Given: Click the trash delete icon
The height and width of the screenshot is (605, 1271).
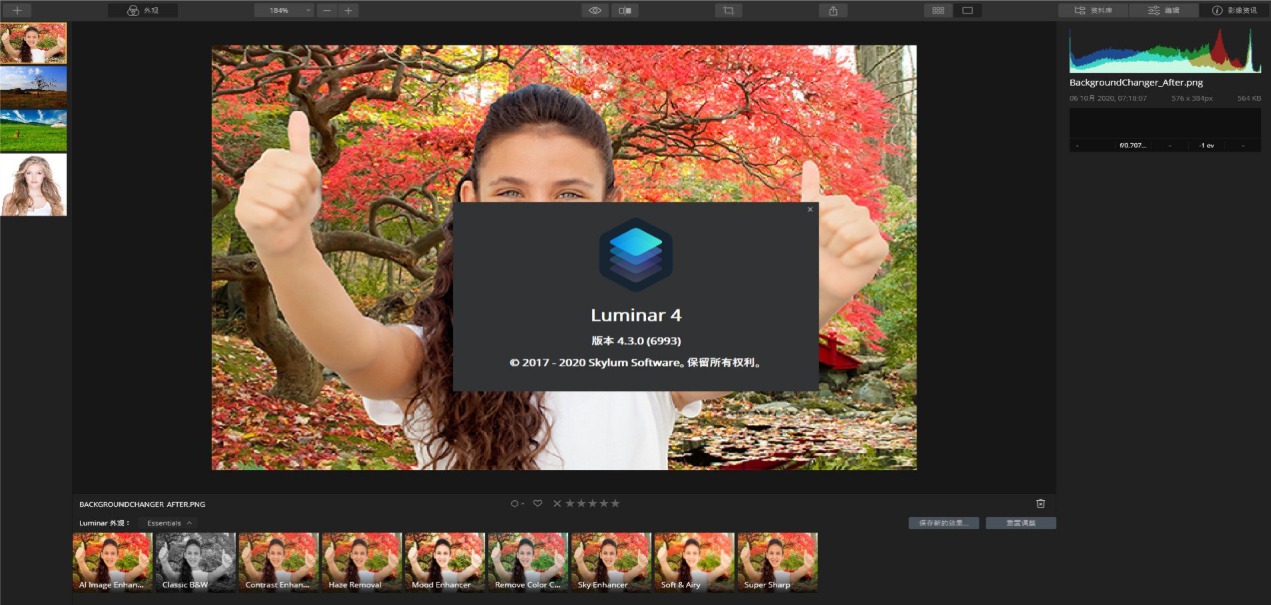Looking at the screenshot, I should pos(1040,503).
